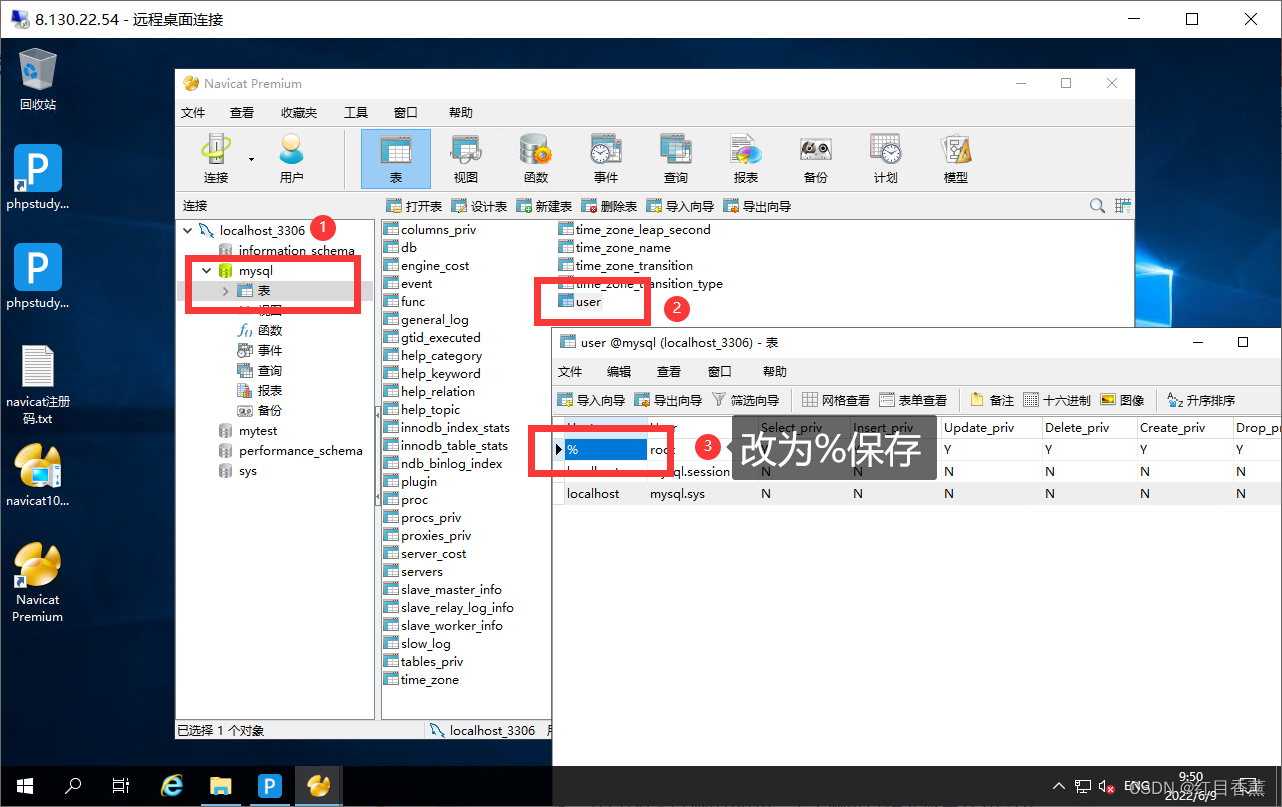Click the Navicat taskbar icon
This screenshot has height=807, width=1282.
pyautogui.click(x=319, y=786)
